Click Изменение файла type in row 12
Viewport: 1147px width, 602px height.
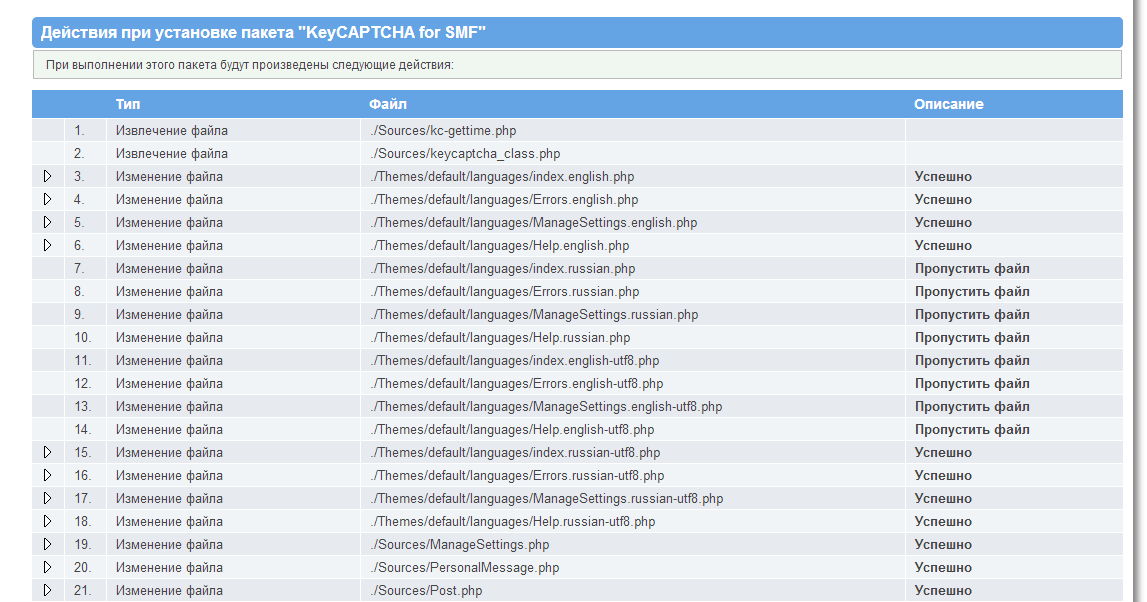coord(169,383)
